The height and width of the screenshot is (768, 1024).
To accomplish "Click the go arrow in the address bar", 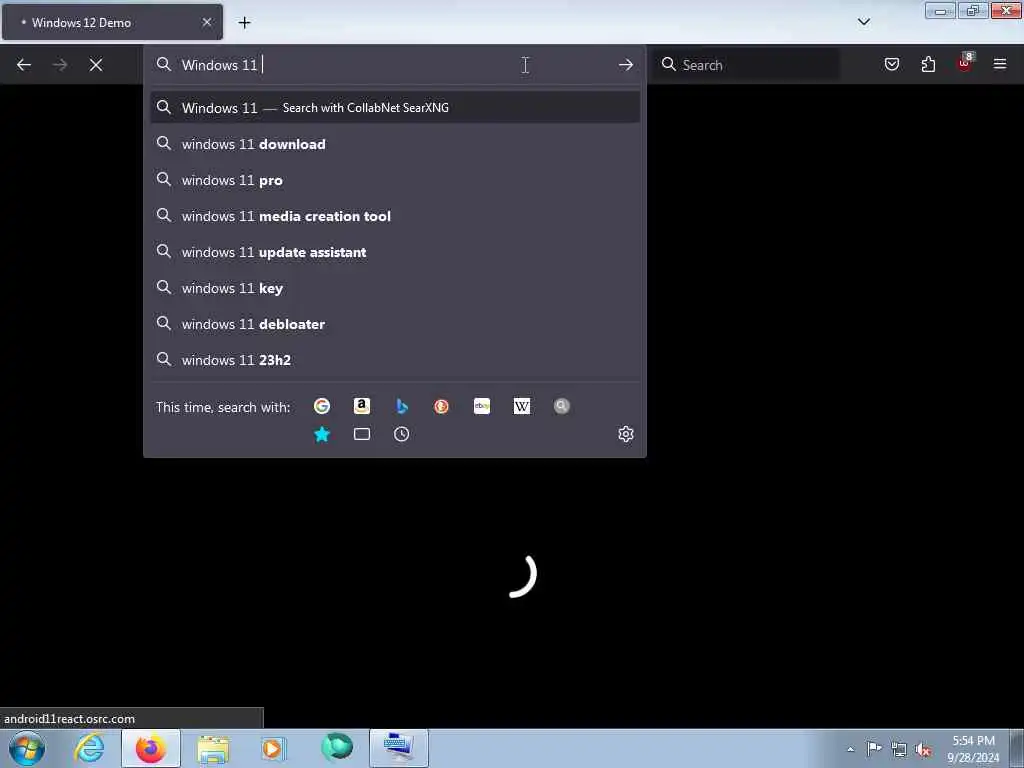I will click(626, 65).
